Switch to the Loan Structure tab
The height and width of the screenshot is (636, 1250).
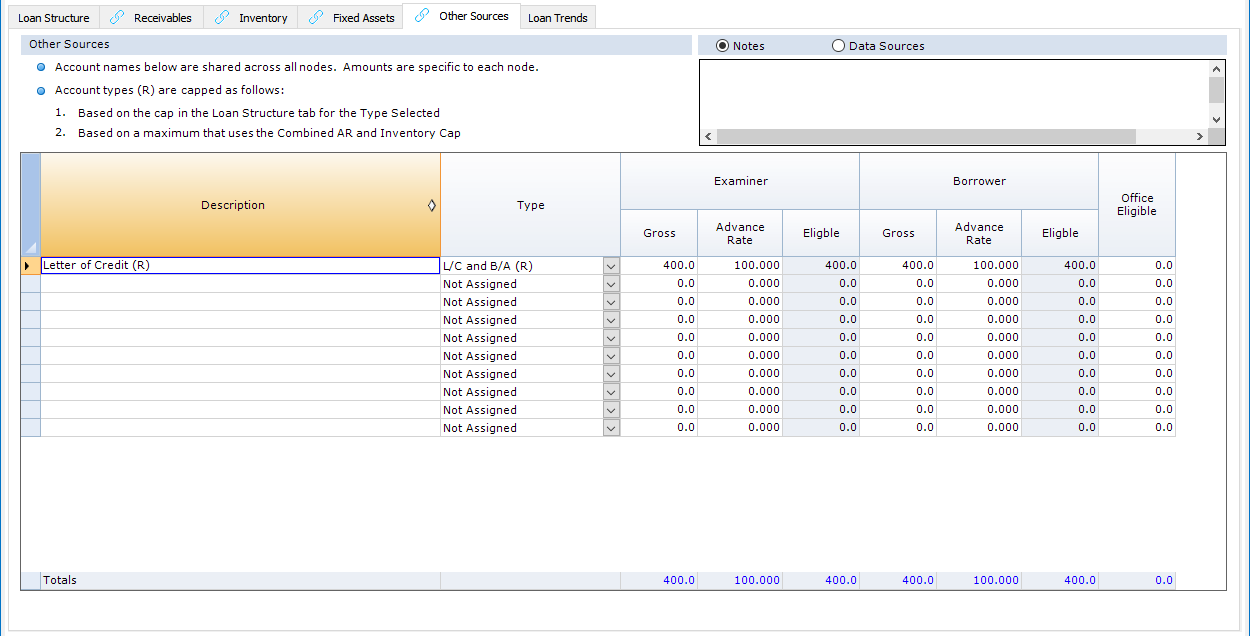(53, 18)
